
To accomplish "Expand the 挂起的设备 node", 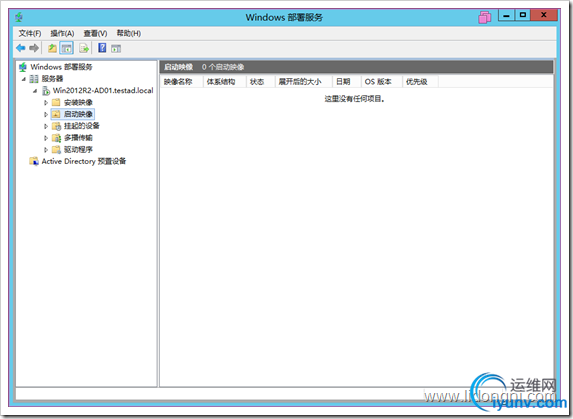I will (x=46, y=126).
